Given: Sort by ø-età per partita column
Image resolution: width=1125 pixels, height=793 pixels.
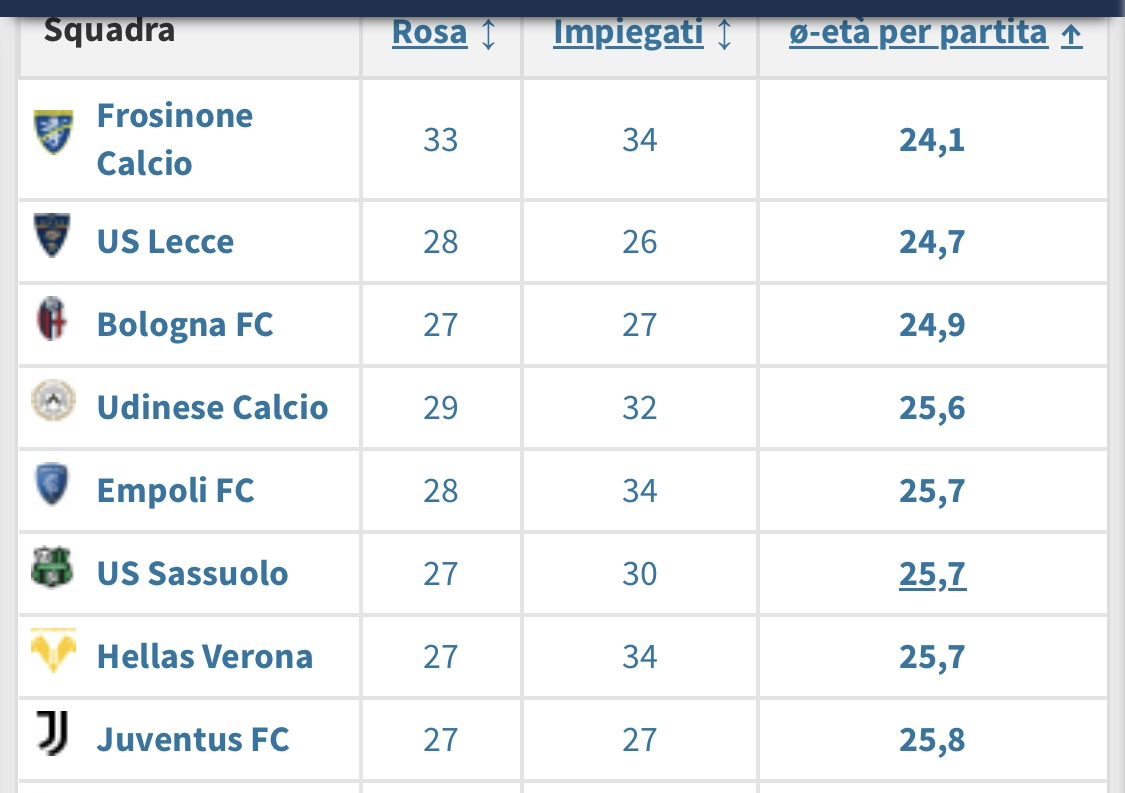Looking at the screenshot, I should click(918, 32).
